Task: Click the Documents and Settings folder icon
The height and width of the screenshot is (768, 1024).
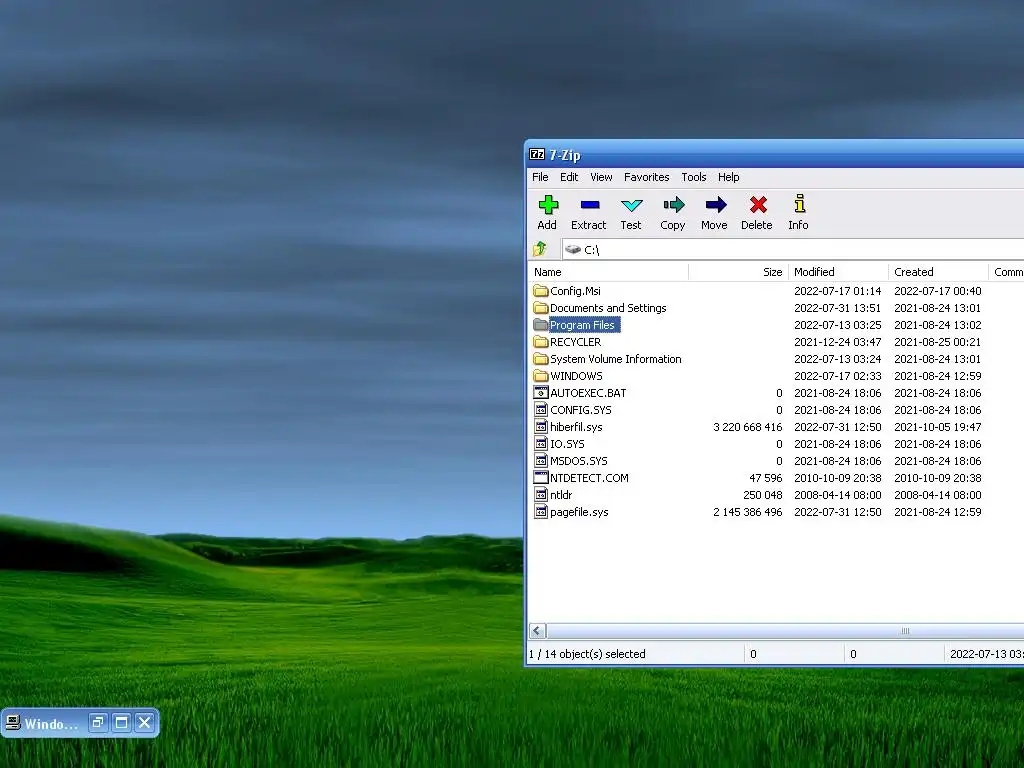Action: pyautogui.click(x=540, y=308)
